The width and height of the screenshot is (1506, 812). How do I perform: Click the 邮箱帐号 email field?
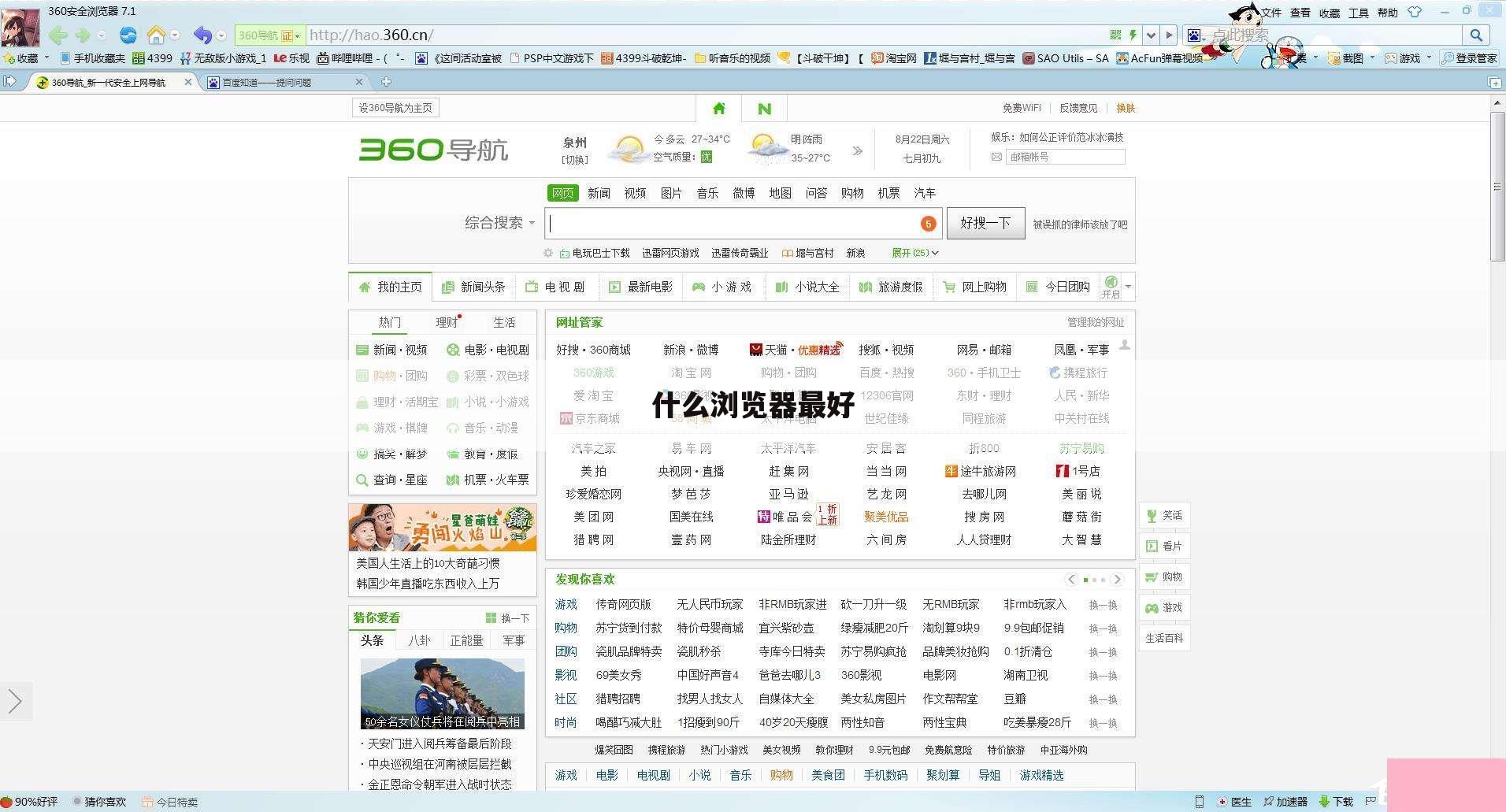pos(1065,157)
